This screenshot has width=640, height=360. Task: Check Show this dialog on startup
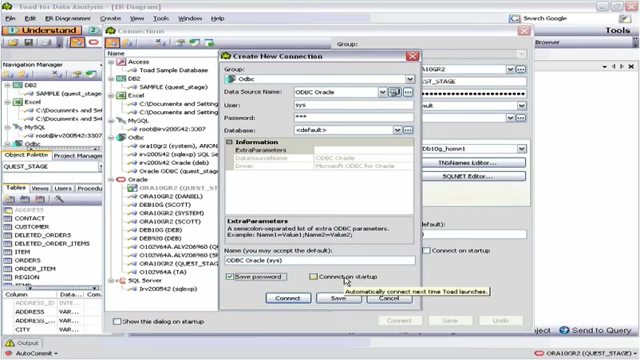[117, 321]
